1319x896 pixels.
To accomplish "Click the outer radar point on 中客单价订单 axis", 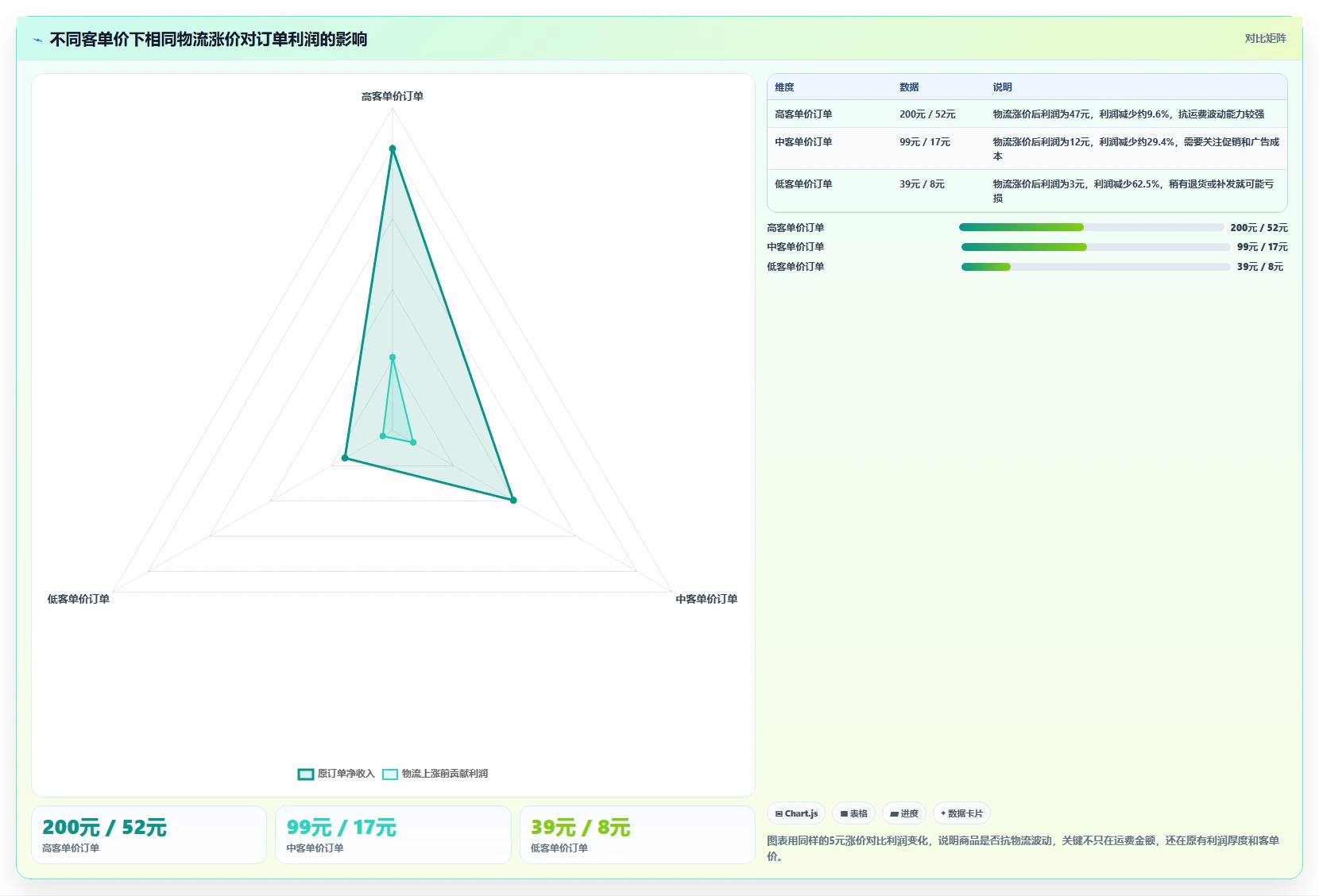I will (x=513, y=500).
